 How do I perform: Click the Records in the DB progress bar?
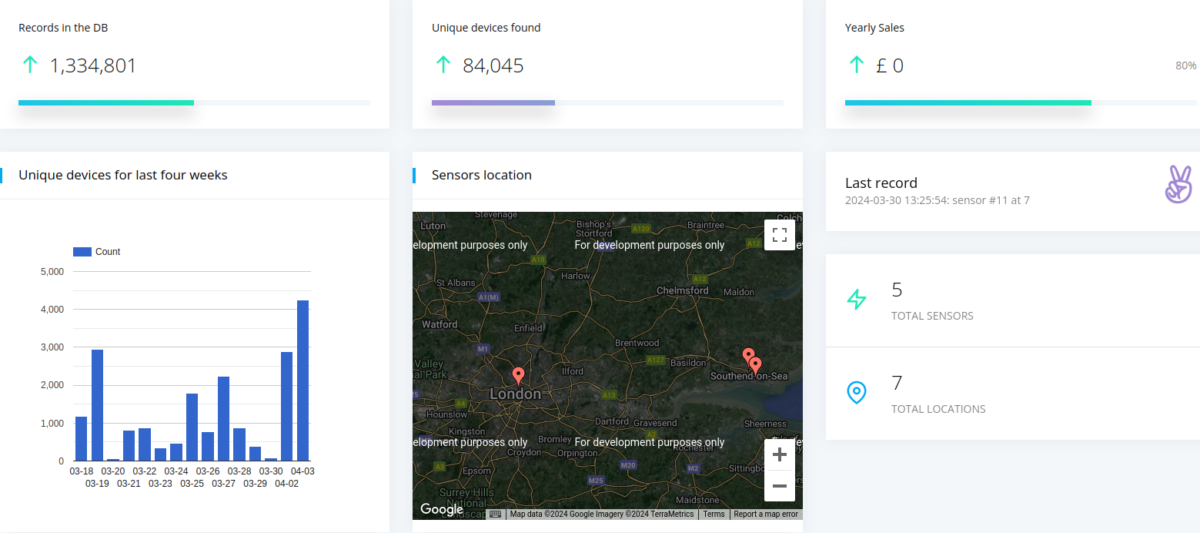pos(194,102)
